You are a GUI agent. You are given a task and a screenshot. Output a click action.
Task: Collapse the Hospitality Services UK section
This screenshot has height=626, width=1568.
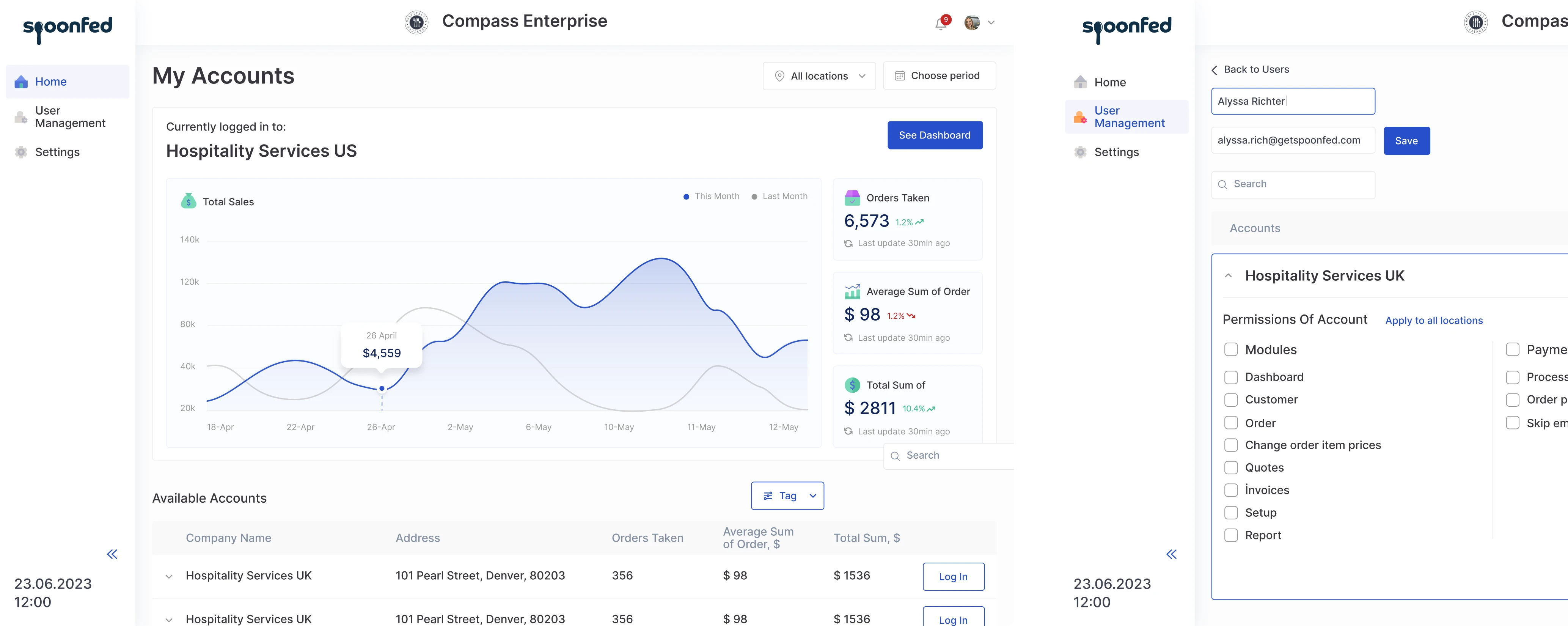click(1229, 276)
